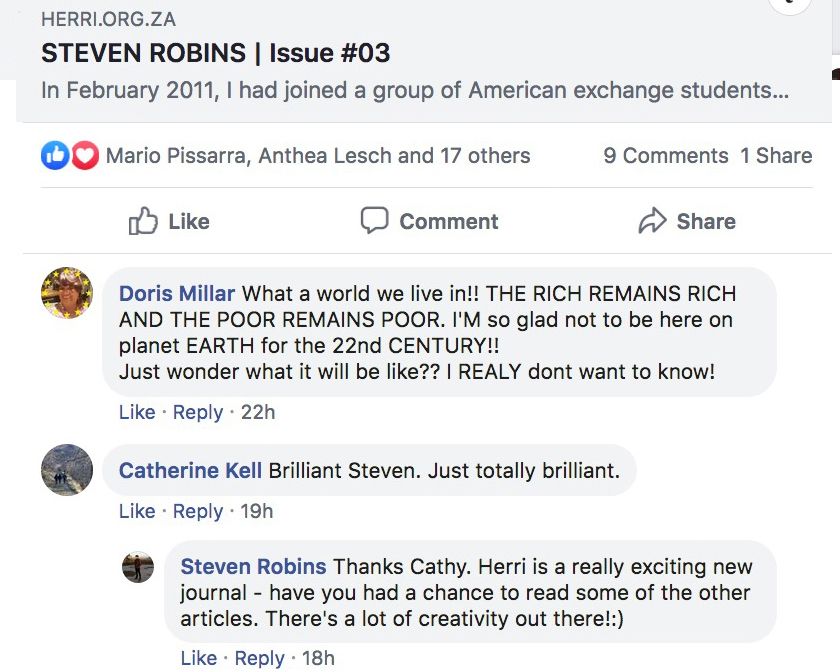Click the Share arrow icon
The width and height of the screenshot is (840, 672).
pyautogui.click(x=652, y=221)
